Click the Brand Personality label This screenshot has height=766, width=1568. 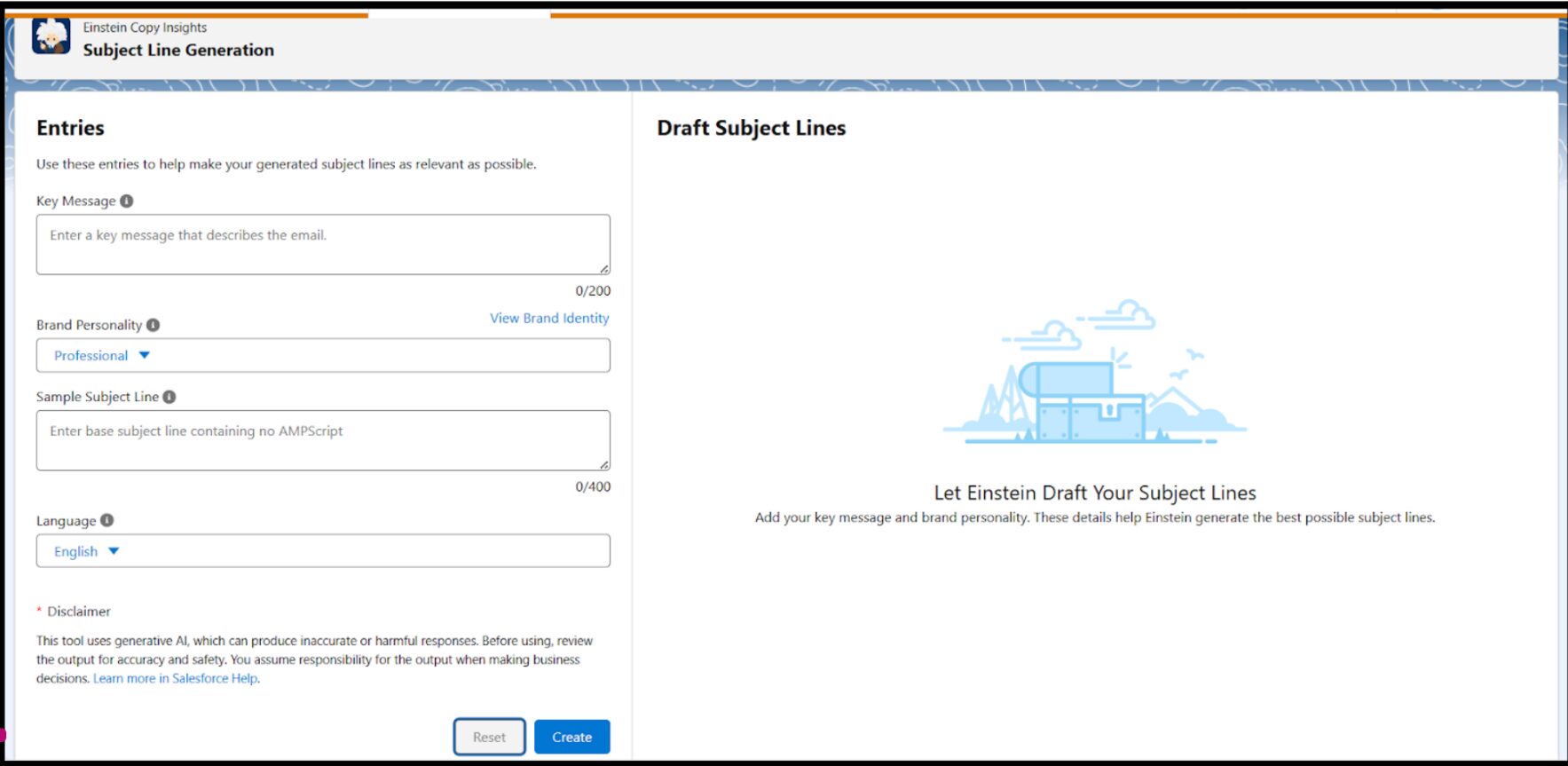pyautogui.click(x=89, y=325)
